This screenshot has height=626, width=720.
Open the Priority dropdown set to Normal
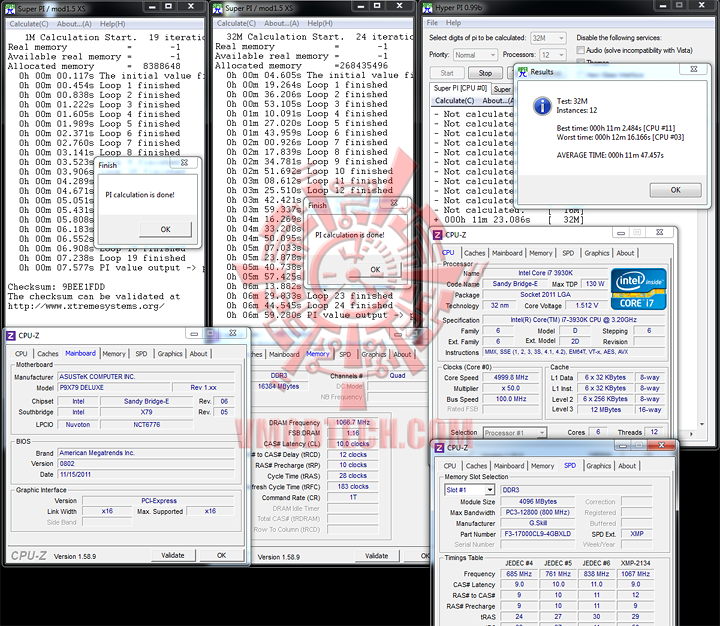click(475, 55)
